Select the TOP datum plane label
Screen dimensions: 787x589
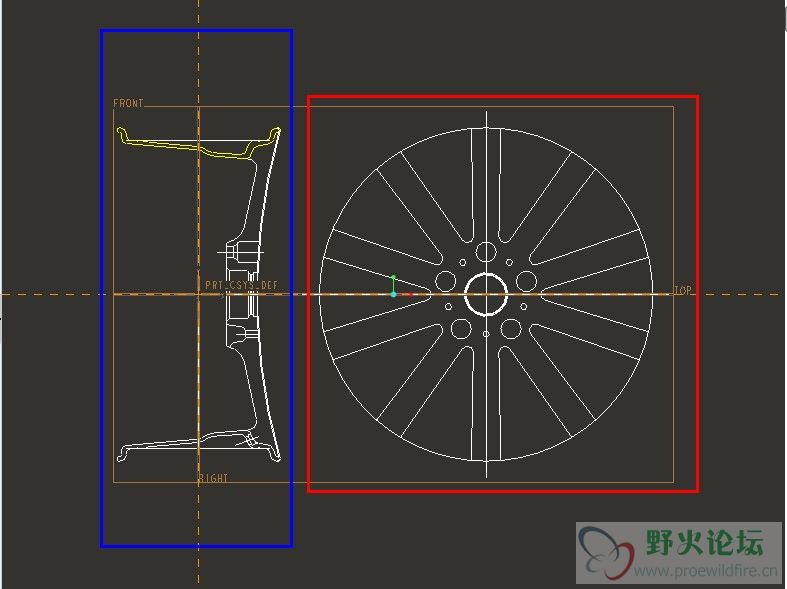coord(683,290)
